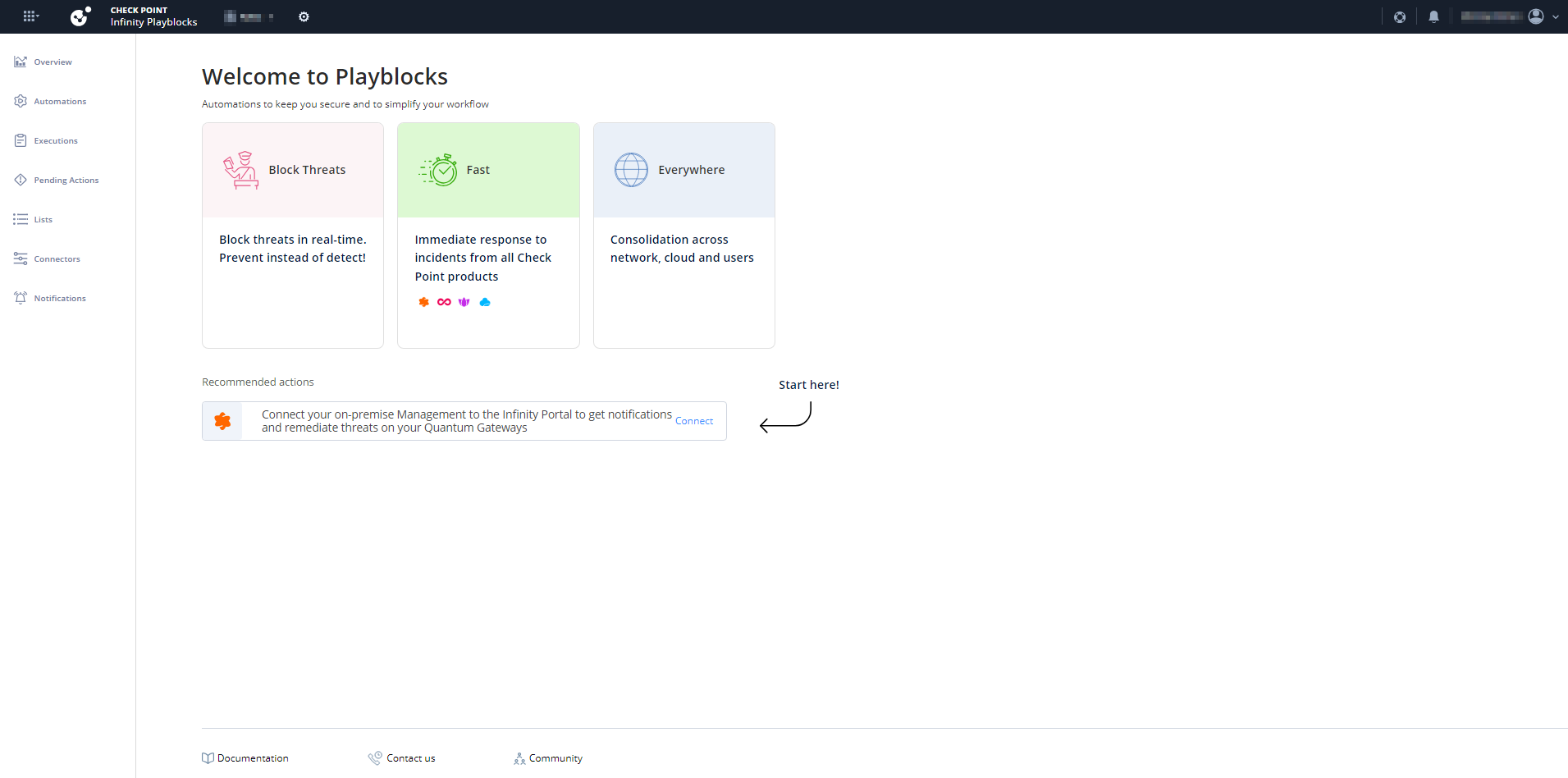The height and width of the screenshot is (778, 1568).
Task: Go to Overview in the sidebar
Action: 53,62
